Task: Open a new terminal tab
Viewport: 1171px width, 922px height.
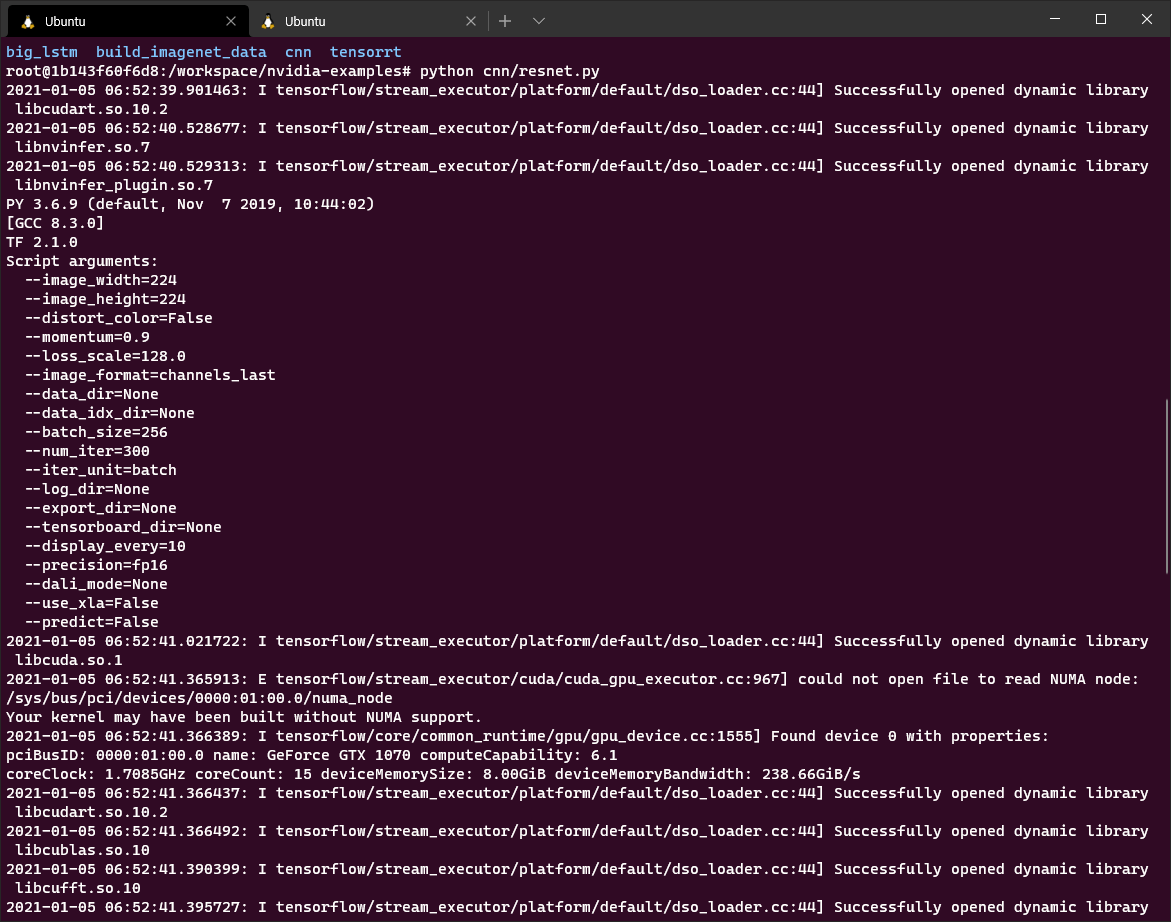Action: point(505,21)
